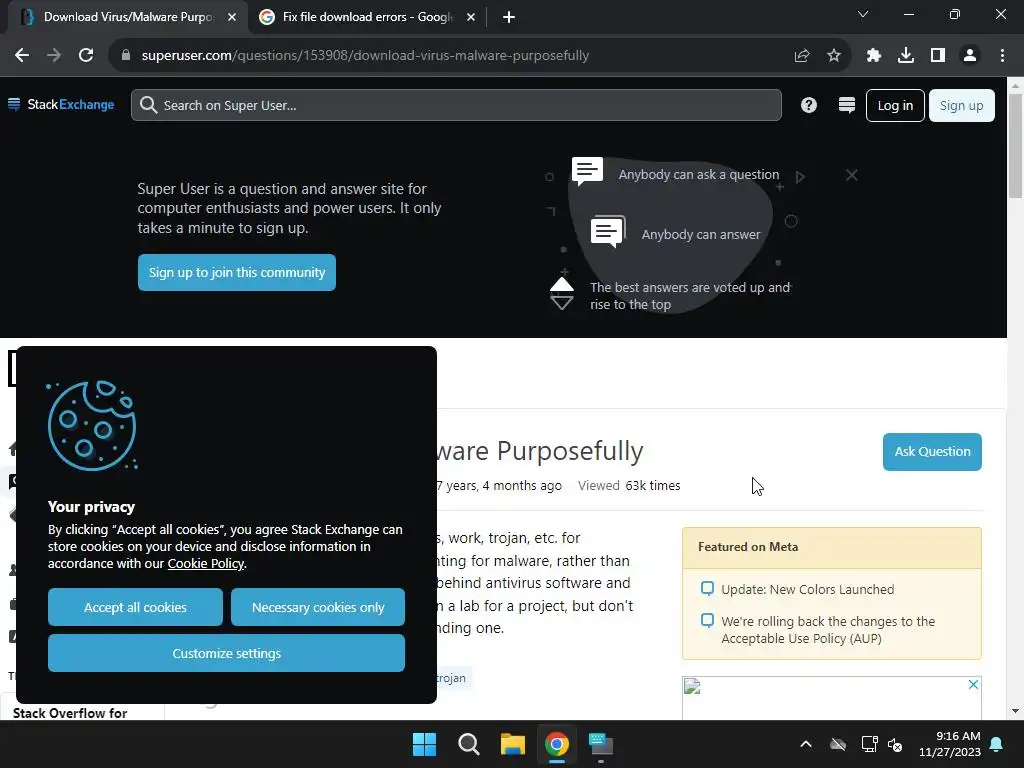1024x768 pixels.
Task: Open the Windows Start menu
Action: coord(424,744)
